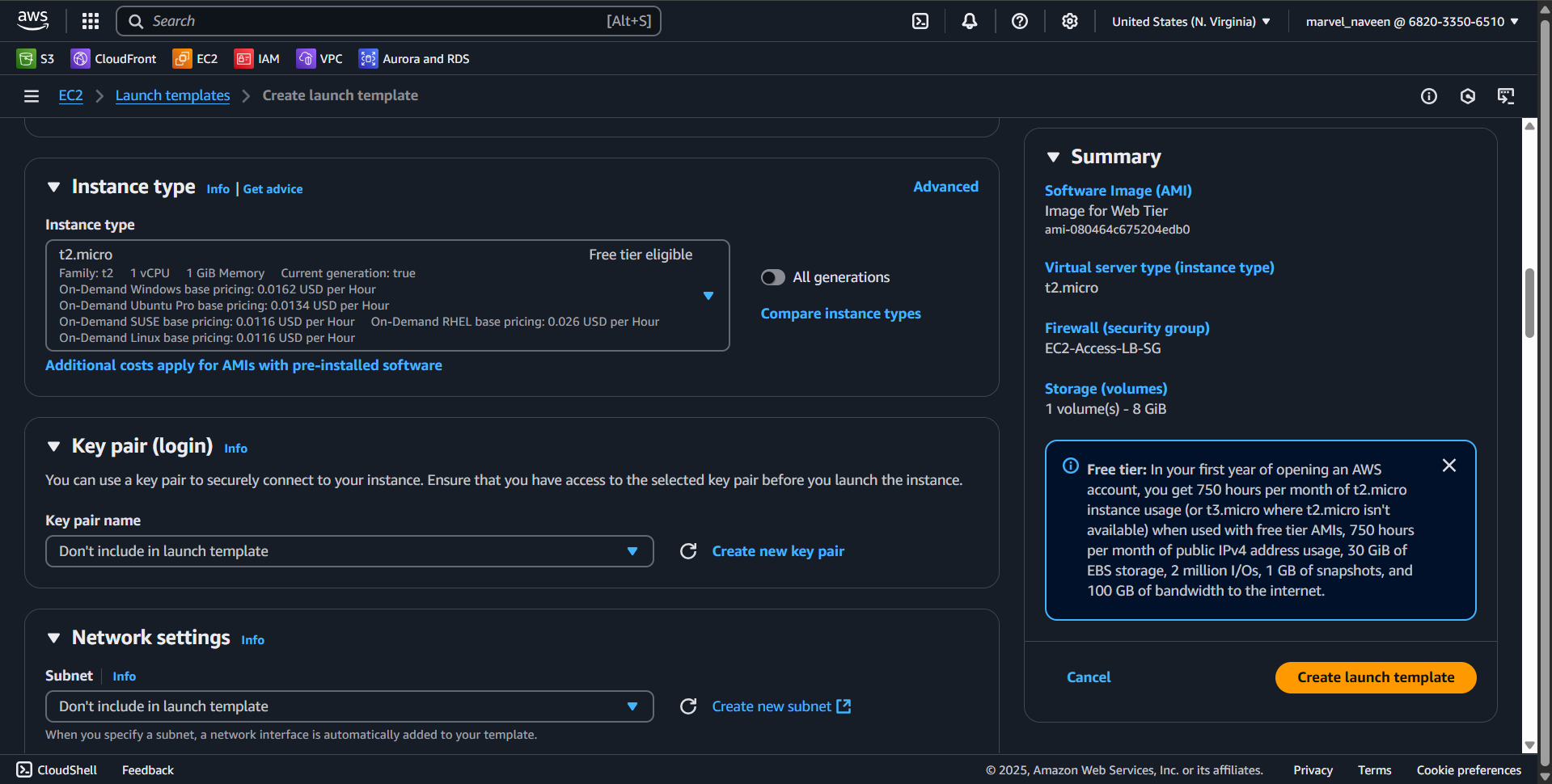The height and width of the screenshot is (784, 1552).
Task: Collapse the Key pair (login) section
Action: pyautogui.click(x=54, y=446)
